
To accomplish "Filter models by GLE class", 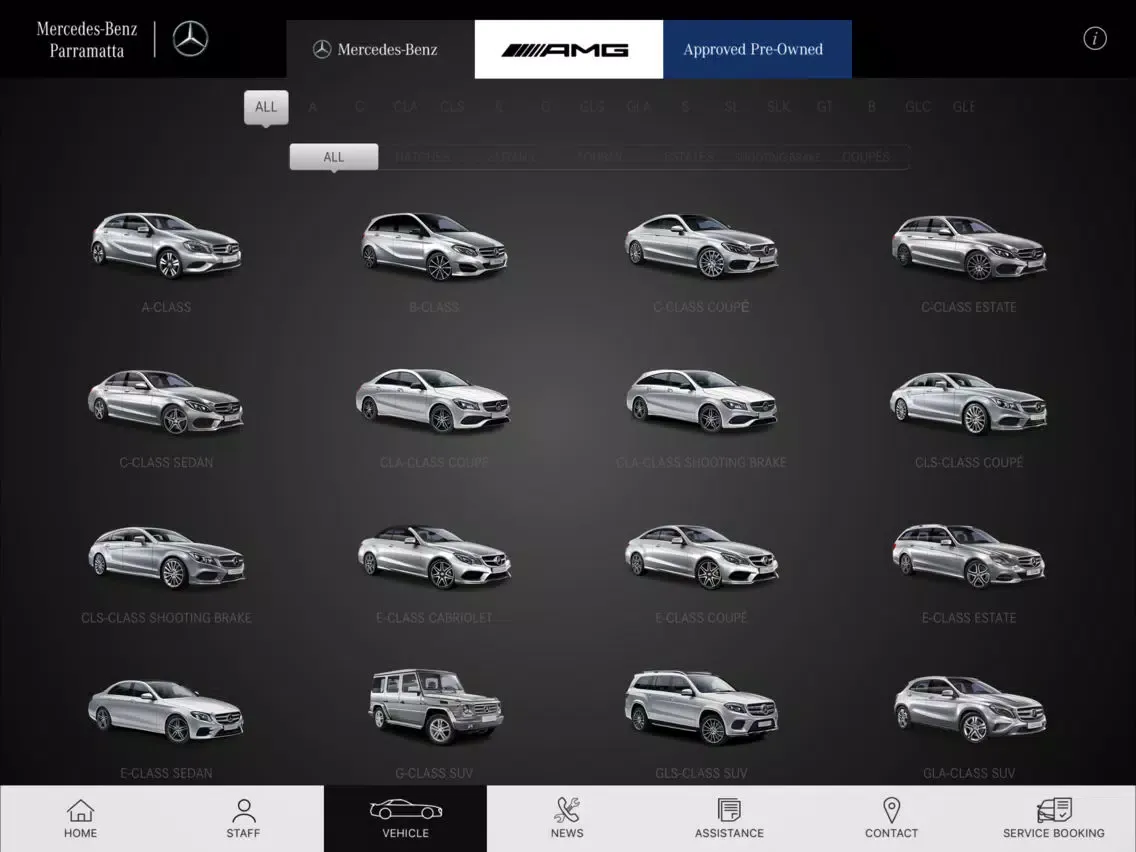I will pyautogui.click(x=964, y=107).
